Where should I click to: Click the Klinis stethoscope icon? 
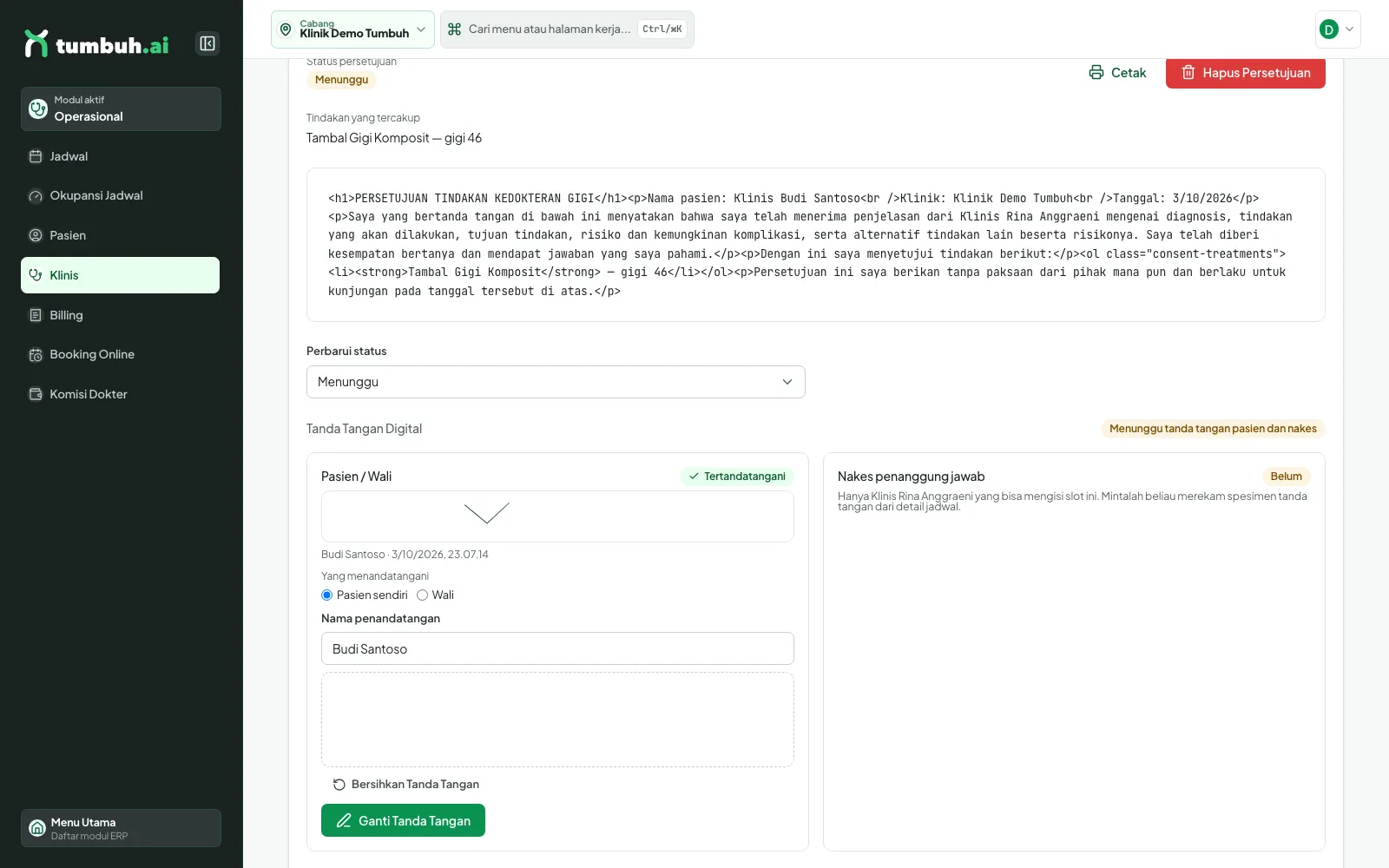36,275
